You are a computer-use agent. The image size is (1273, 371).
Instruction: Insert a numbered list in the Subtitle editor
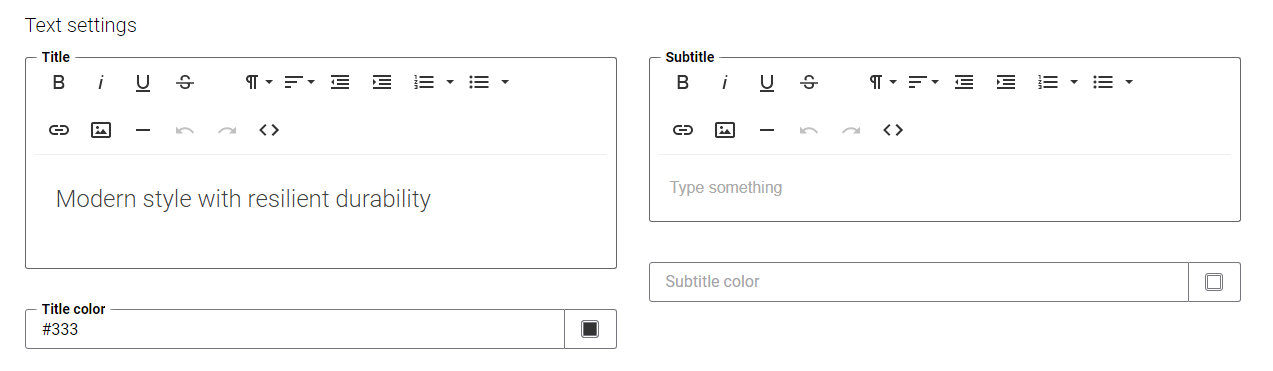pyautogui.click(x=1048, y=82)
